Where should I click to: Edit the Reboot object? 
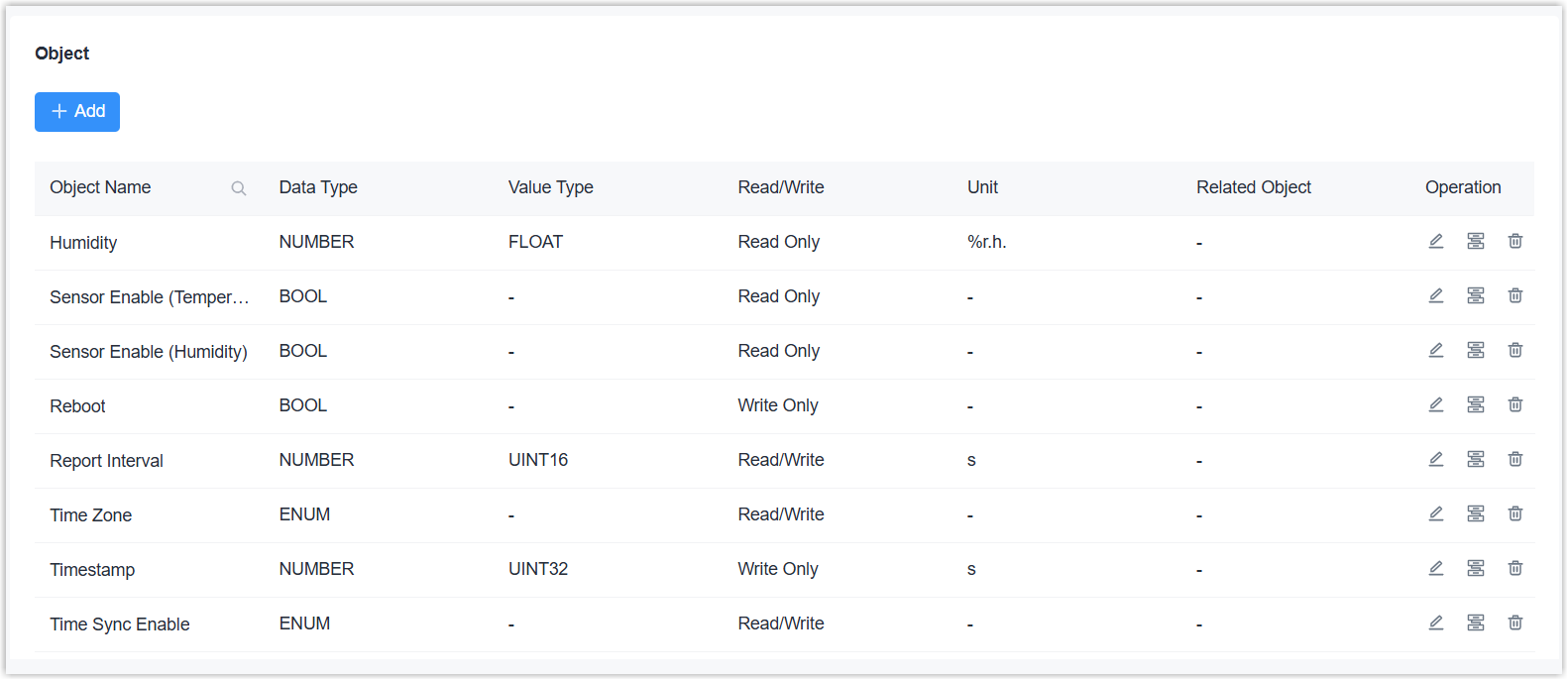[1435, 405]
